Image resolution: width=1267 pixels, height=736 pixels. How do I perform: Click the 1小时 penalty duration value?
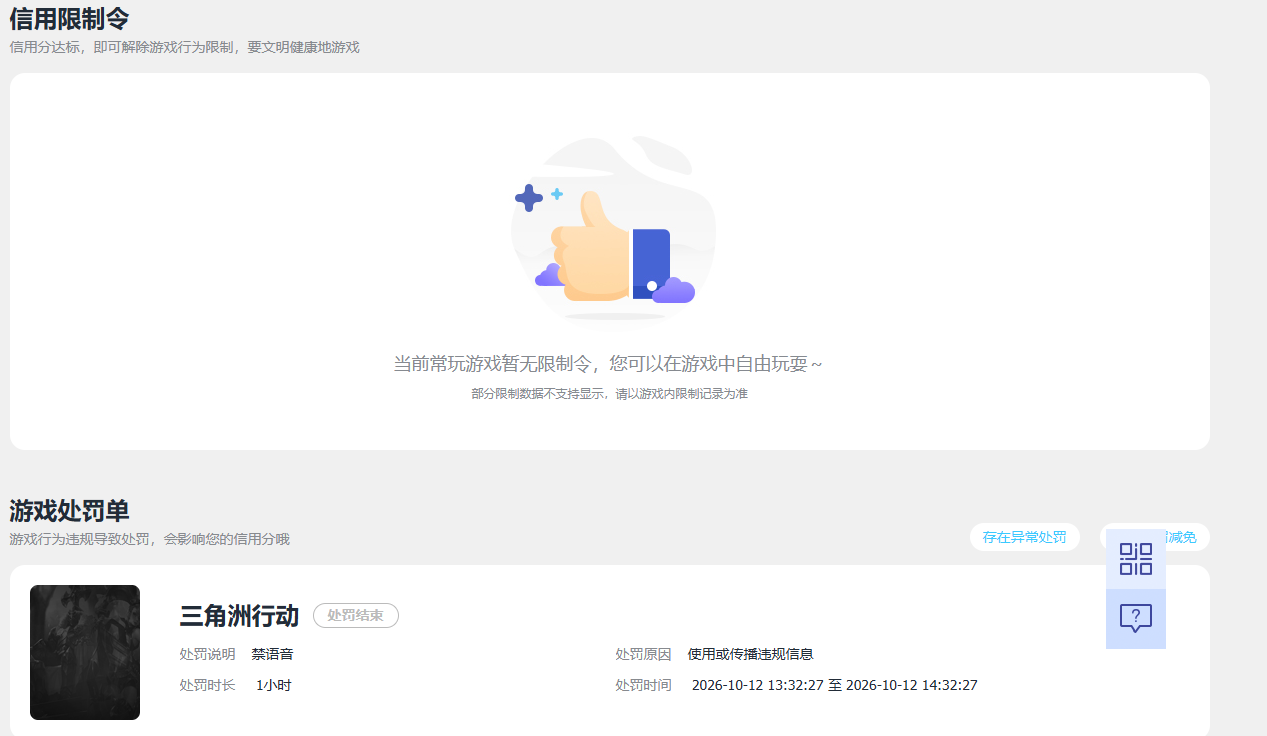point(273,685)
